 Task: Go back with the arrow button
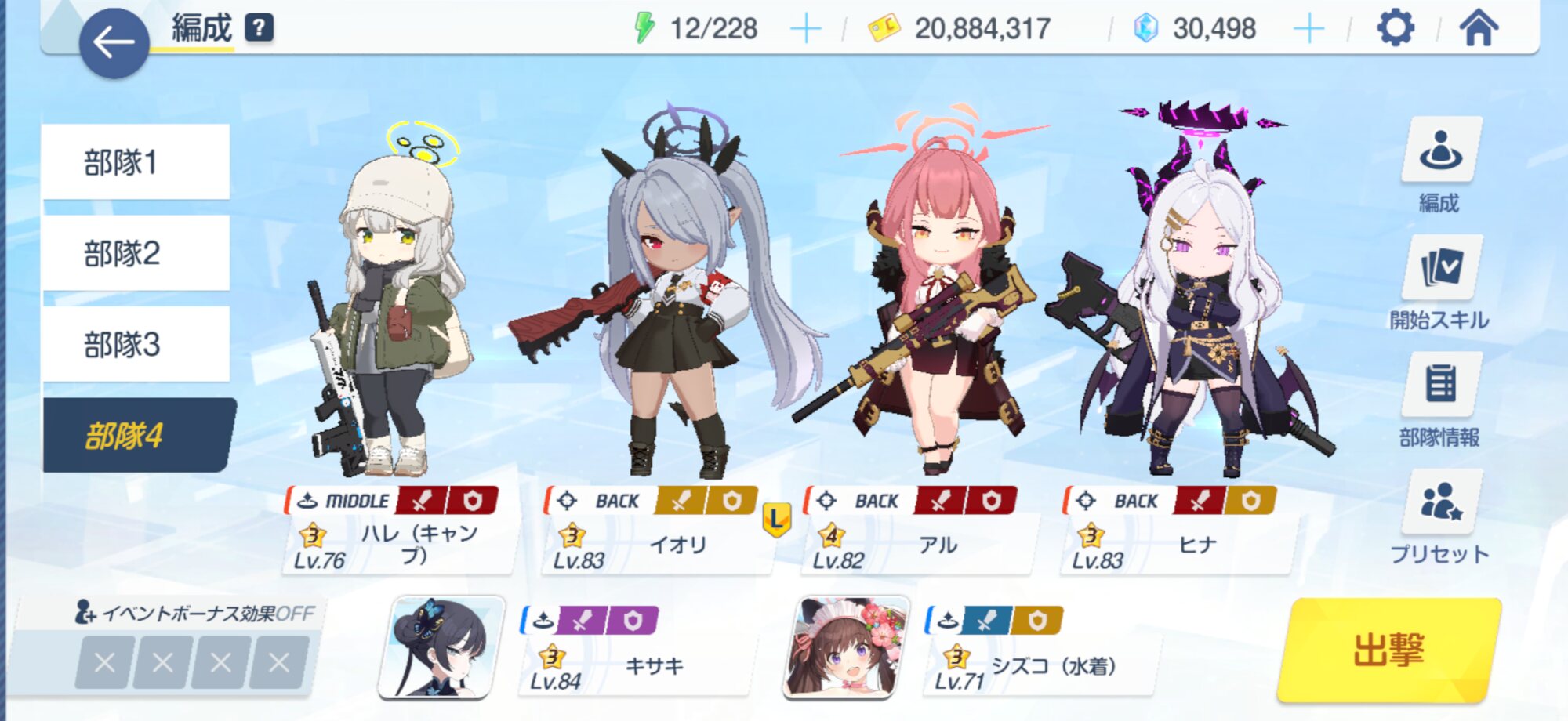[114, 43]
